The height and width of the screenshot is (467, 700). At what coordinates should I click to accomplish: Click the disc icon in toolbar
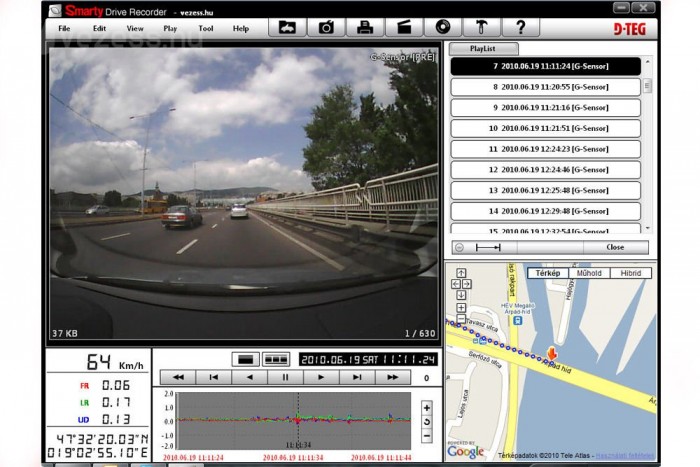pyautogui.click(x=443, y=28)
